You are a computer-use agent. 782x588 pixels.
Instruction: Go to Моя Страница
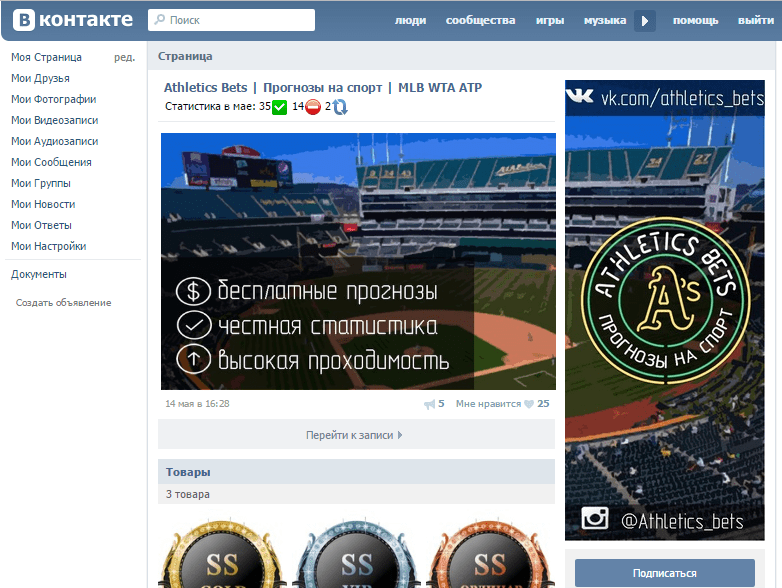pos(46,57)
